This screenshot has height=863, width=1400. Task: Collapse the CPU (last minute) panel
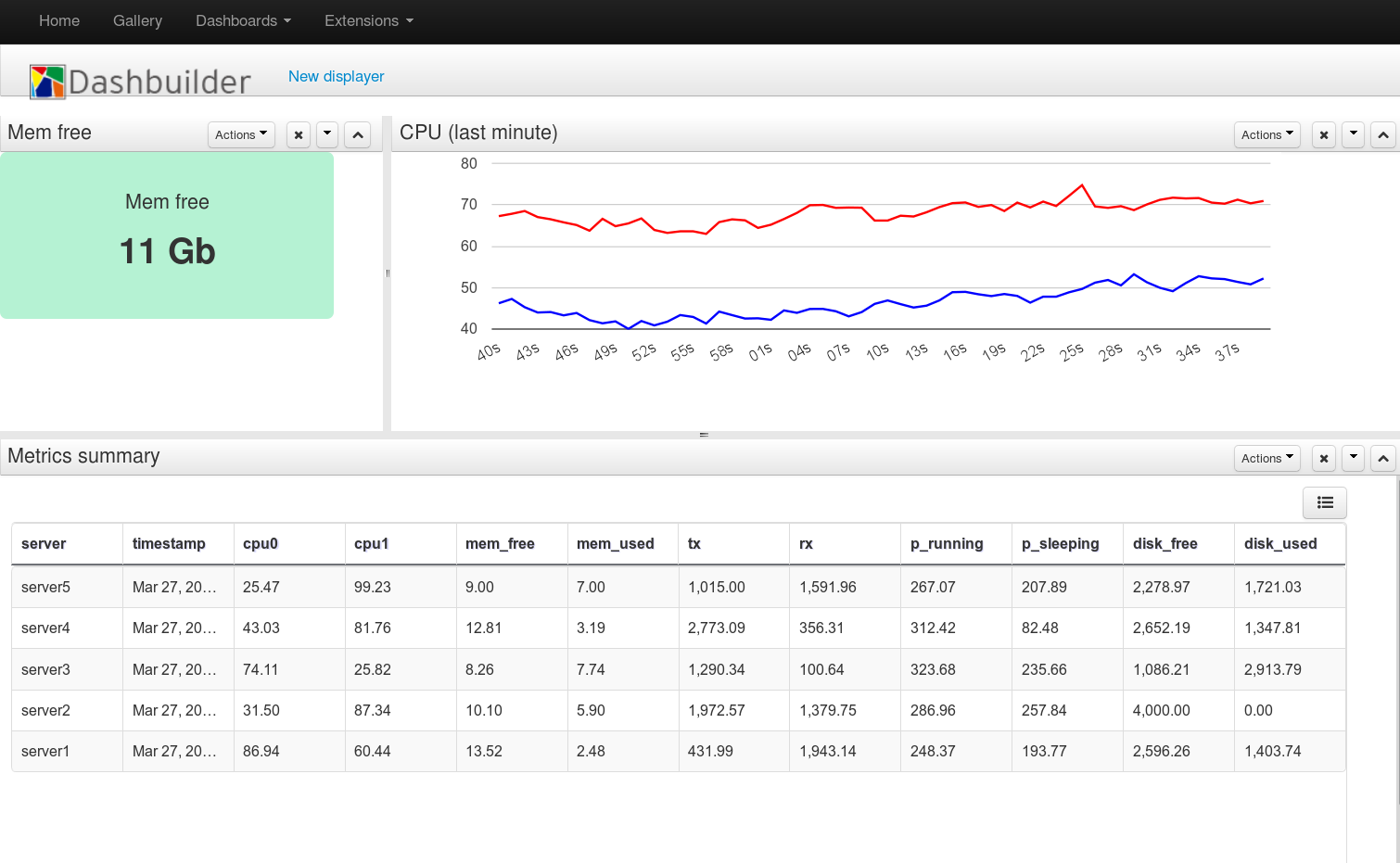[x=1382, y=134]
